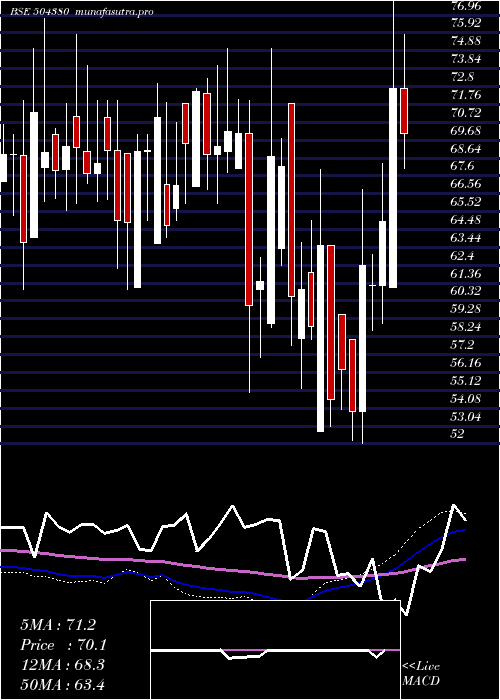Click the 74.88 price axis label

[466, 41]
